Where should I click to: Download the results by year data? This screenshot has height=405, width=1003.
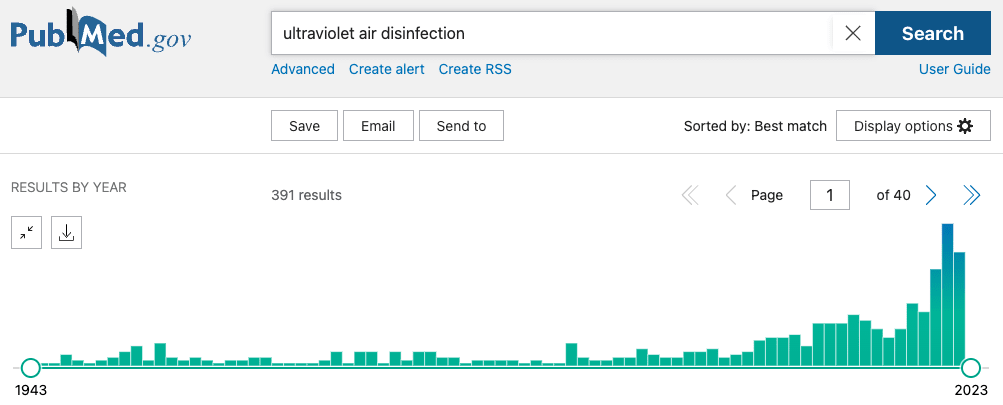[66, 232]
